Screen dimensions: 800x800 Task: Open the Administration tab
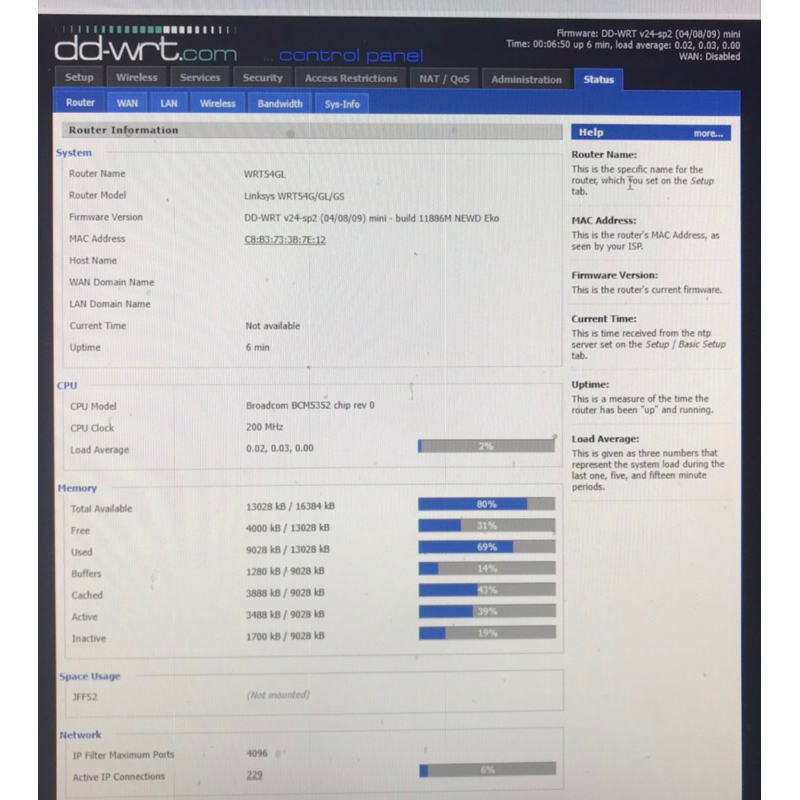526,80
